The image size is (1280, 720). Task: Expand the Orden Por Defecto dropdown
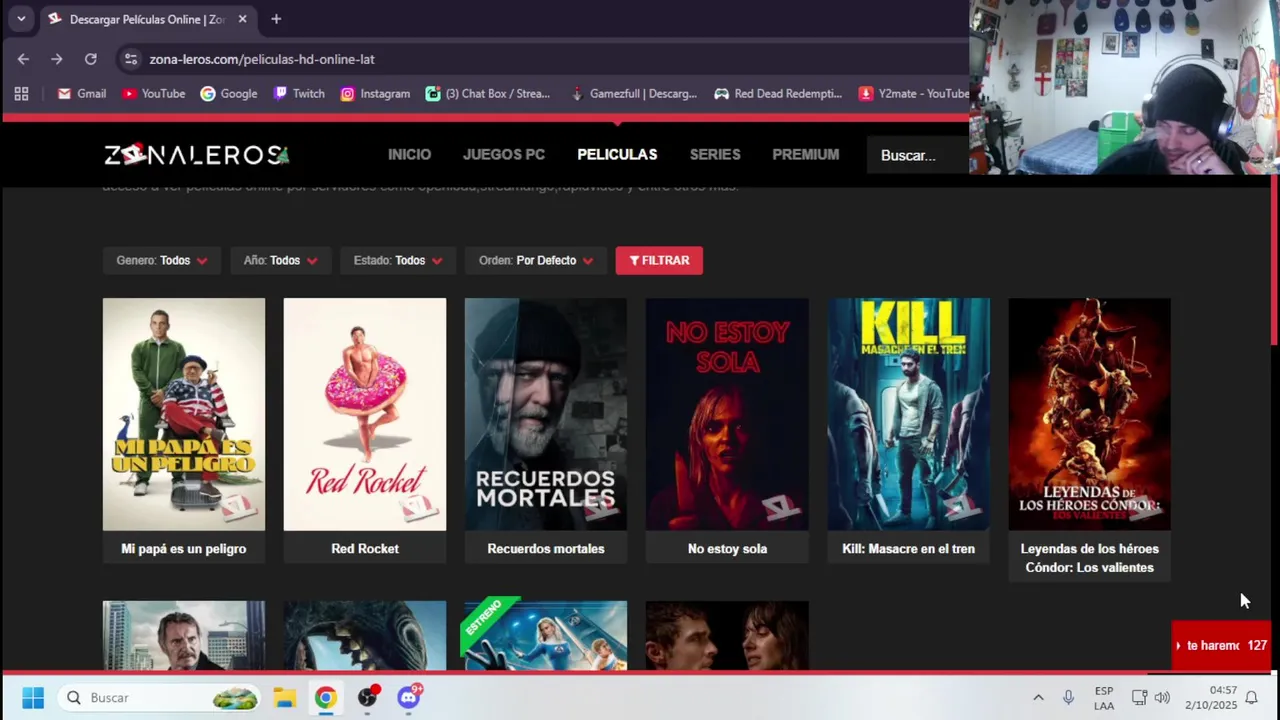pyautogui.click(x=535, y=261)
